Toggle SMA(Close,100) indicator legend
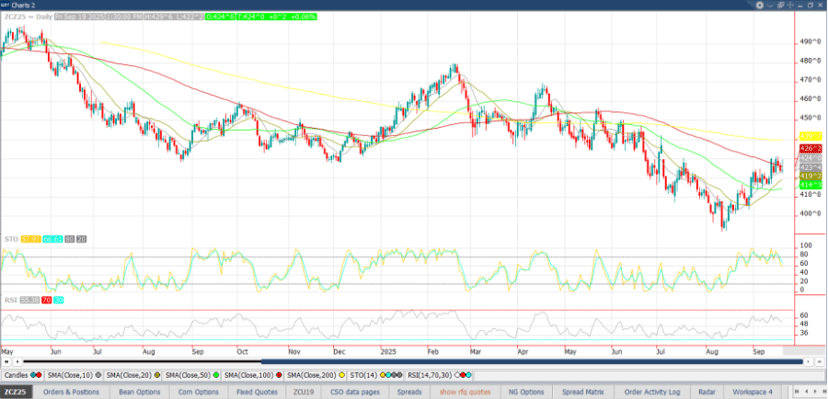The width and height of the screenshot is (828, 399). pos(253,376)
